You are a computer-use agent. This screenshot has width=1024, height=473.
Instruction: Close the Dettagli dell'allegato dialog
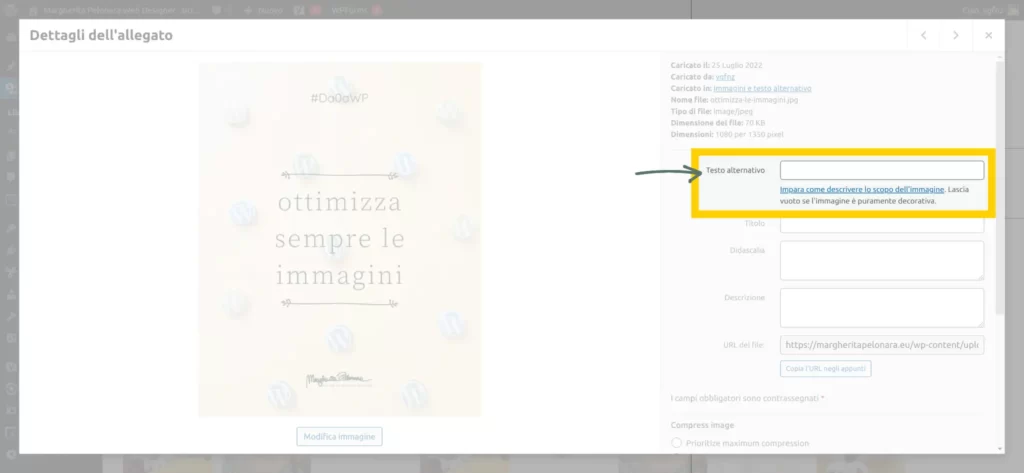tap(988, 35)
